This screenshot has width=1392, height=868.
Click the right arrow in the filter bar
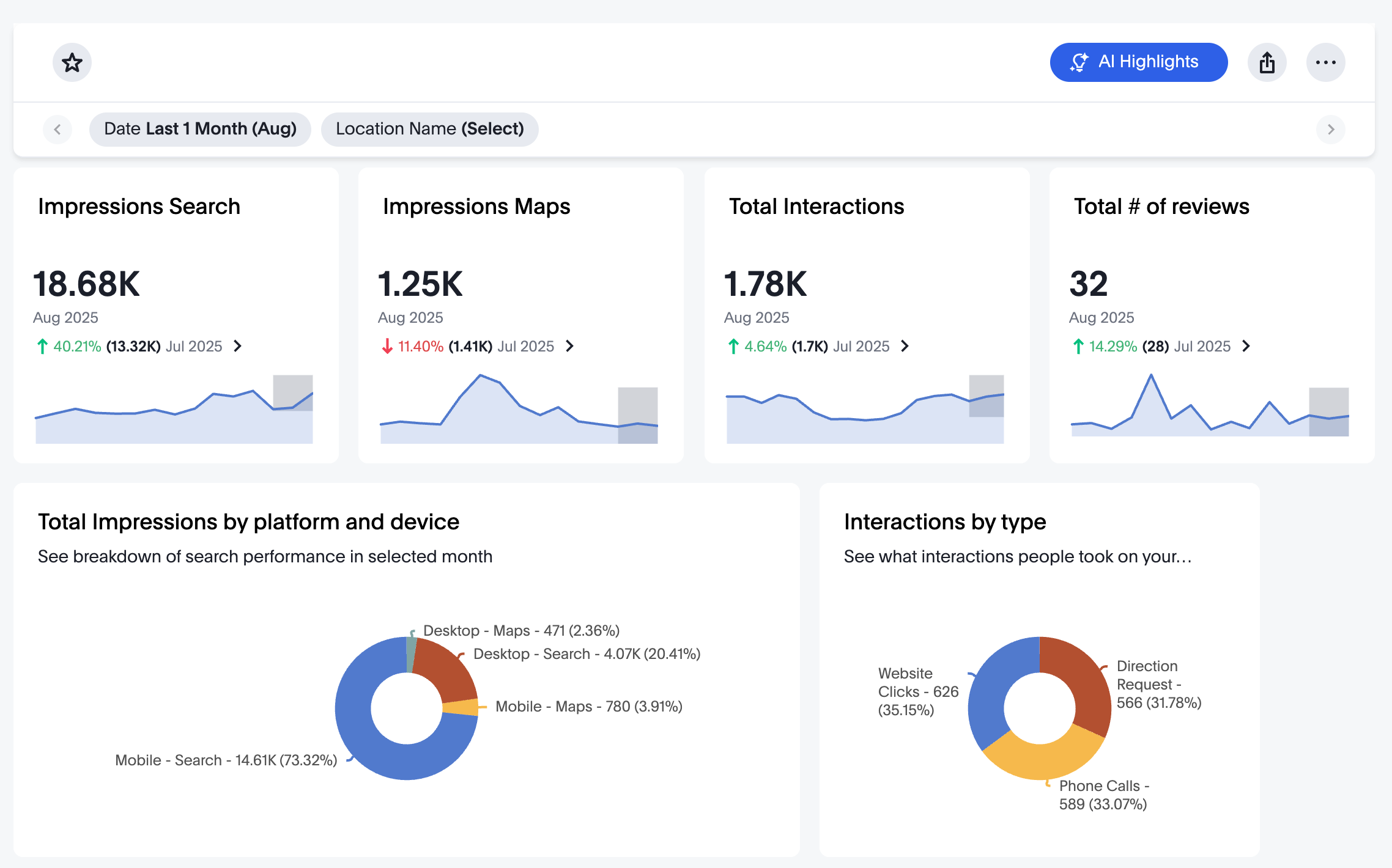(x=1331, y=129)
